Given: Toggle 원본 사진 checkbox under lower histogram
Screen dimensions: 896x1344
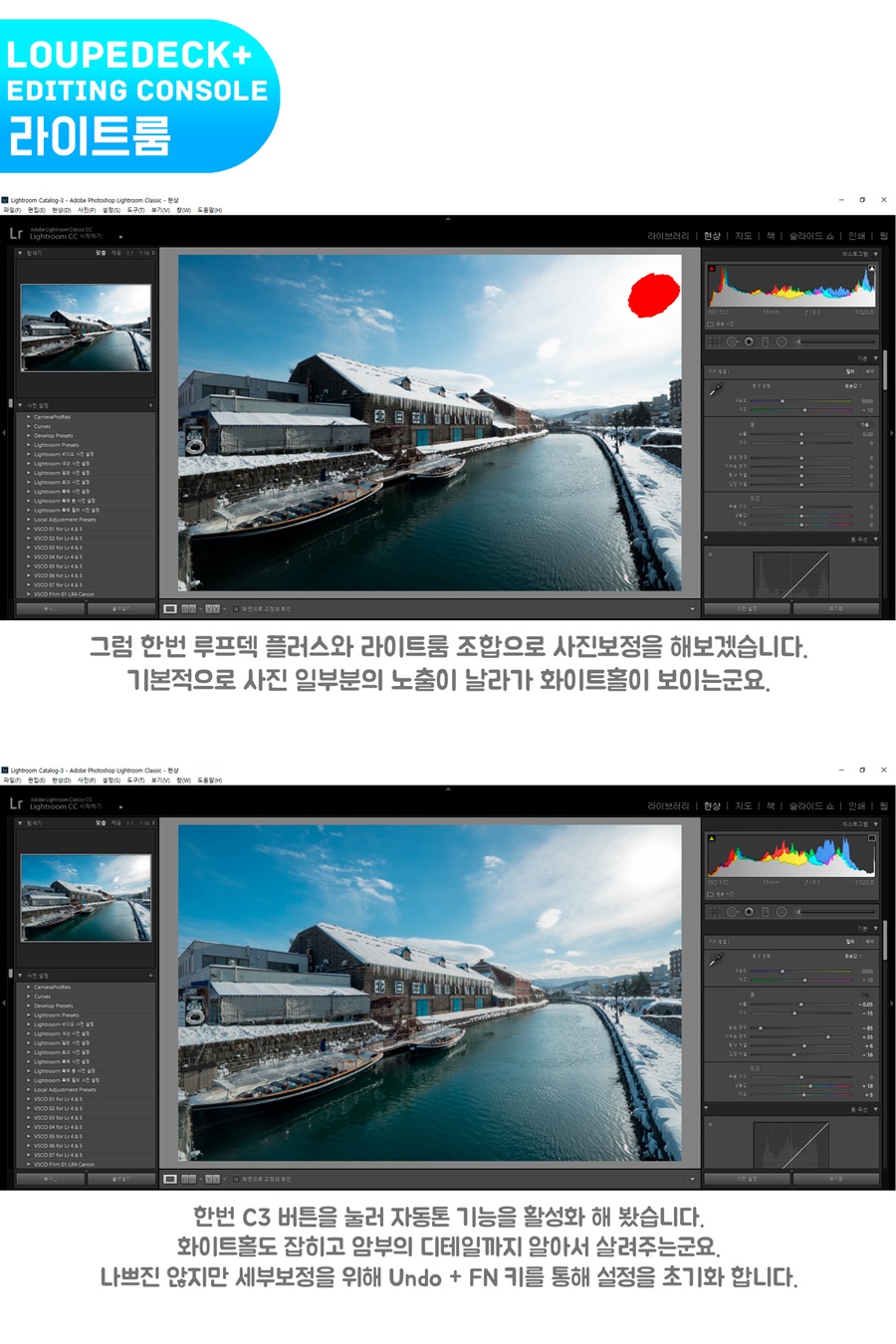Looking at the screenshot, I should [x=710, y=894].
